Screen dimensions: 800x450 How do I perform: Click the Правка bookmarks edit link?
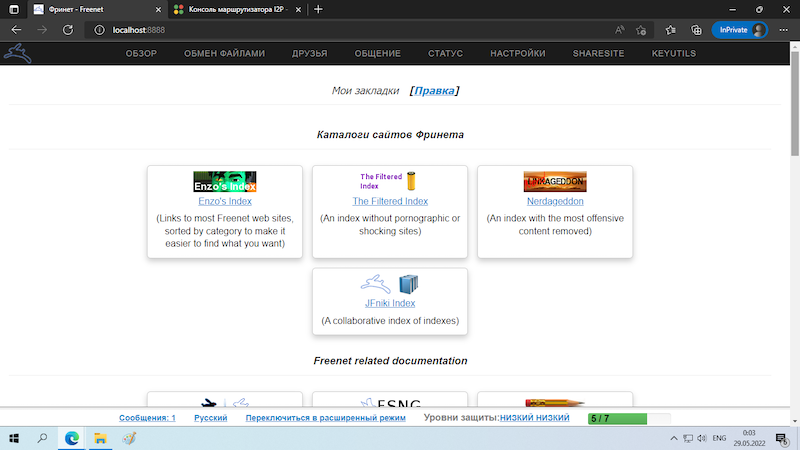[434, 91]
